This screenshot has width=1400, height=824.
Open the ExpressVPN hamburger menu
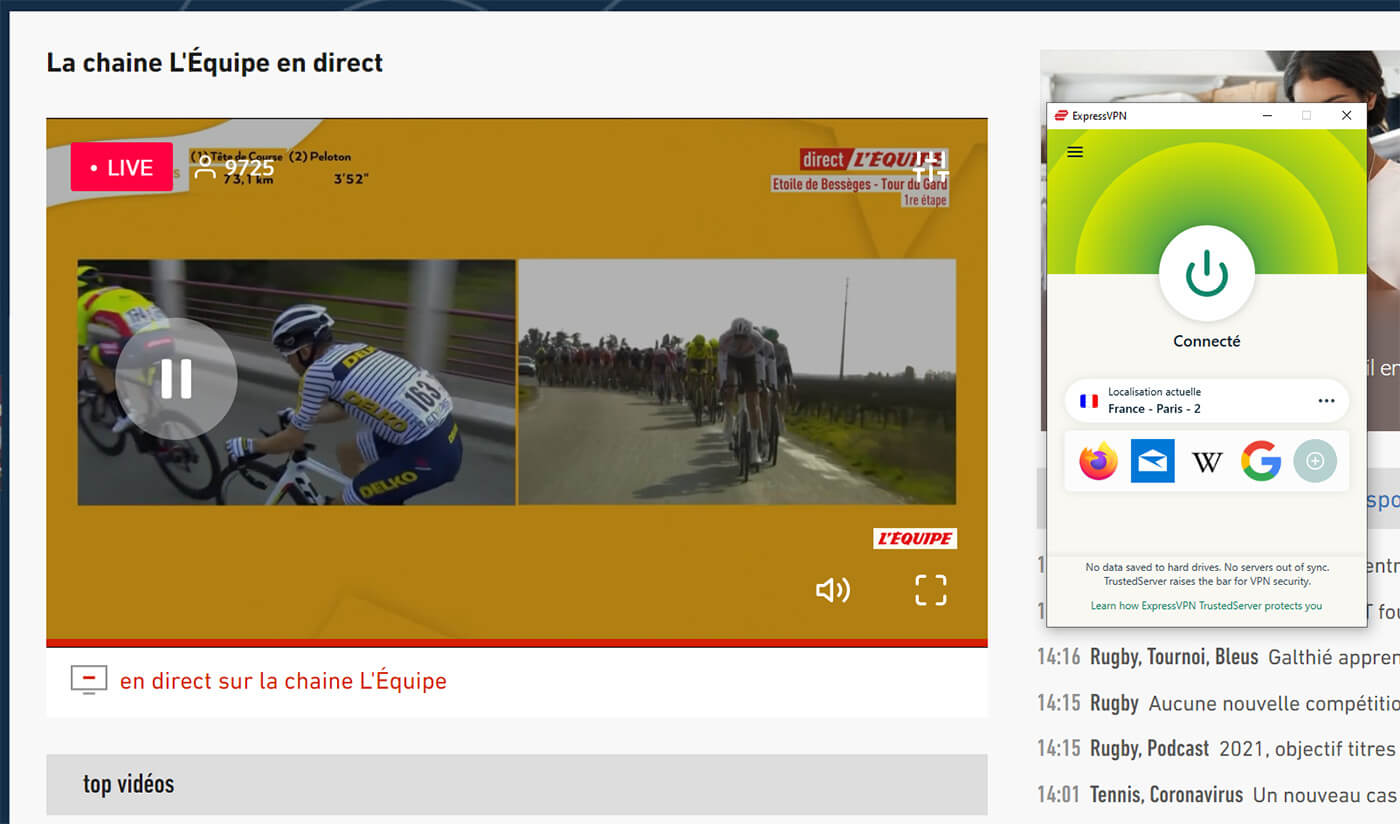[1075, 152]
